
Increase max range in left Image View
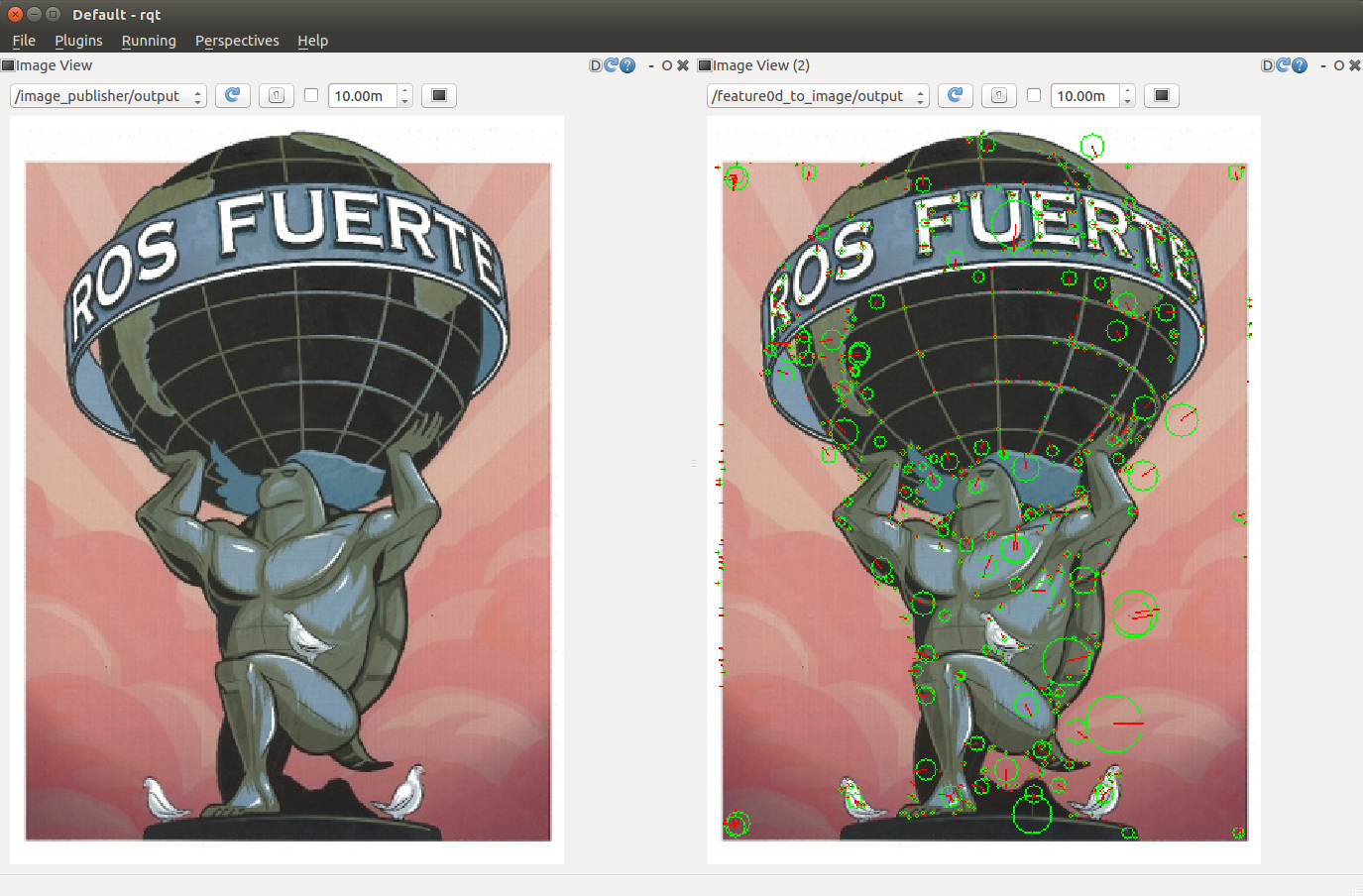[x=404, y=90]
